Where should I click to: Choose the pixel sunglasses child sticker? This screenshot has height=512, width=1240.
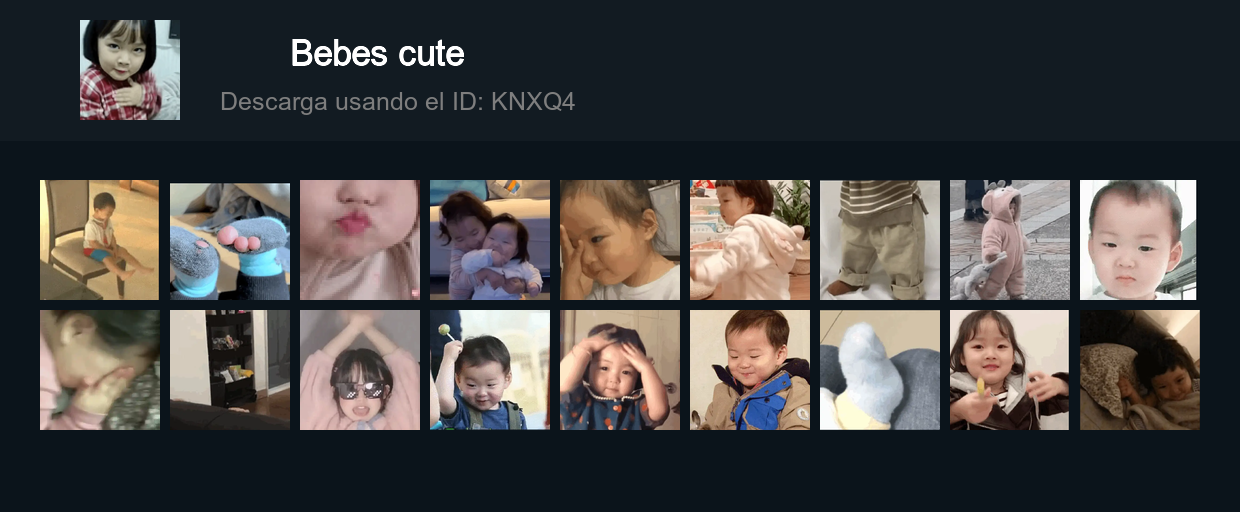click(360, 370)
